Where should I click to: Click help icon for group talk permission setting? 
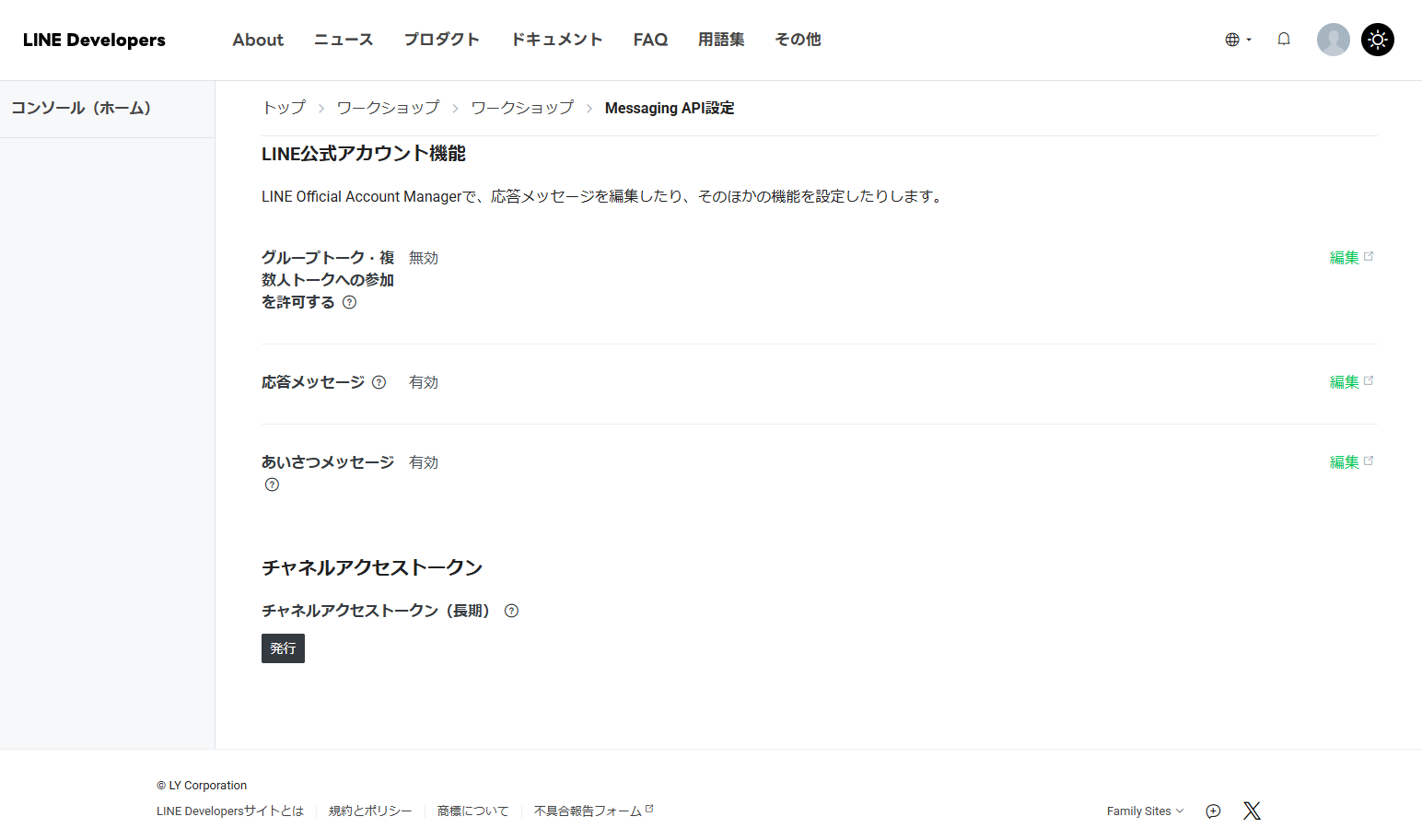coord(349,301)
